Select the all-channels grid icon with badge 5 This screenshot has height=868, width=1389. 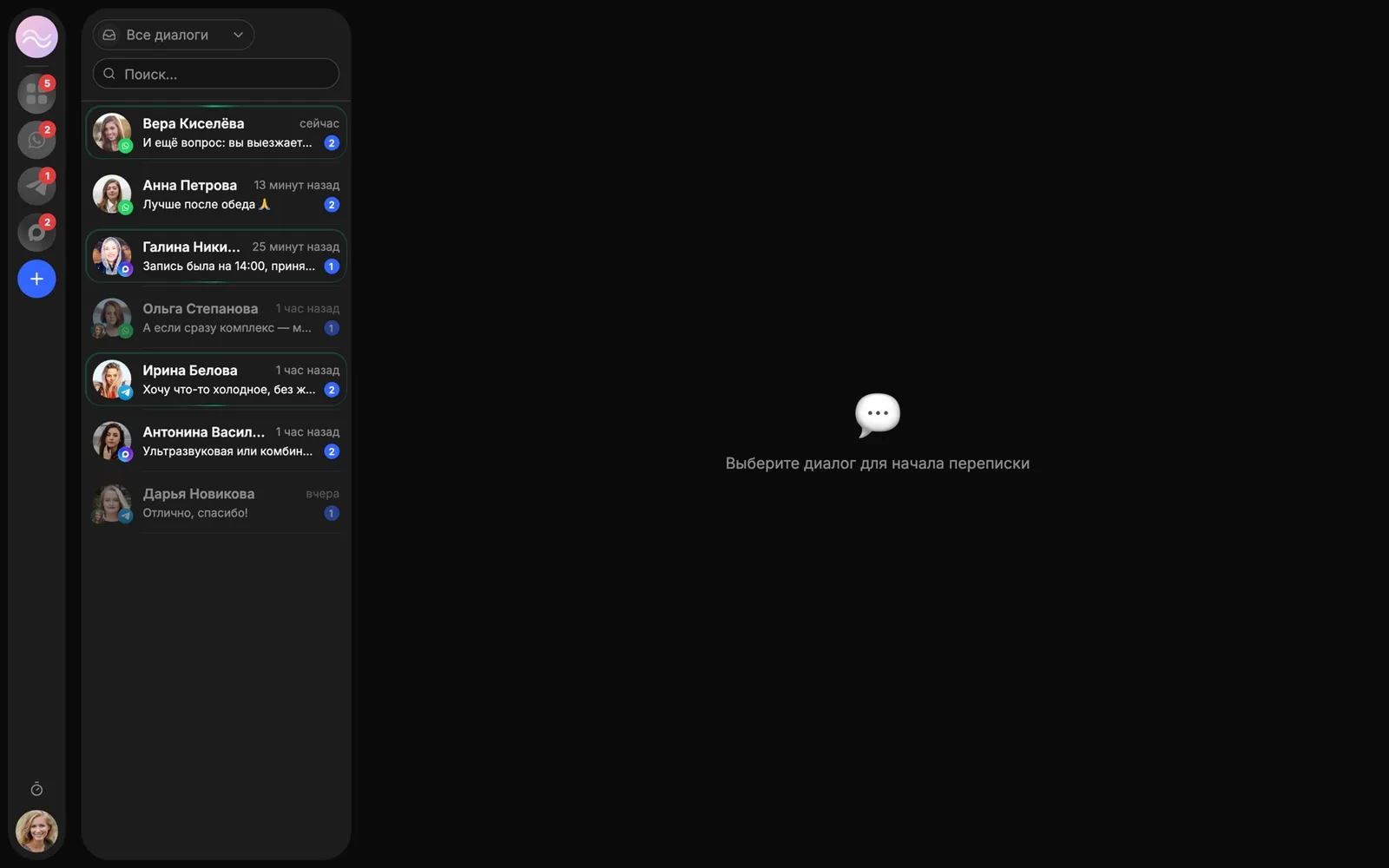36,94
